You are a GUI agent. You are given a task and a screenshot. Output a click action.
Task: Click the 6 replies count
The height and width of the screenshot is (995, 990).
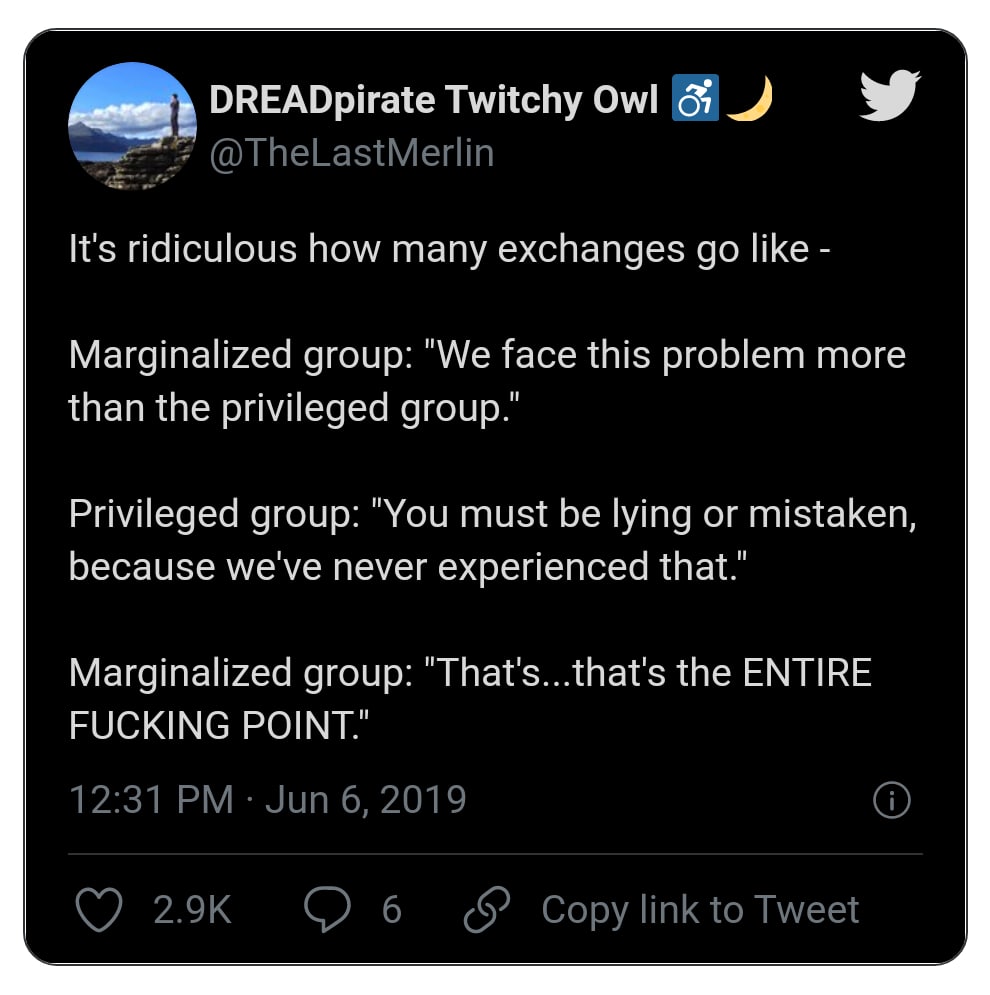click(391, 910)
